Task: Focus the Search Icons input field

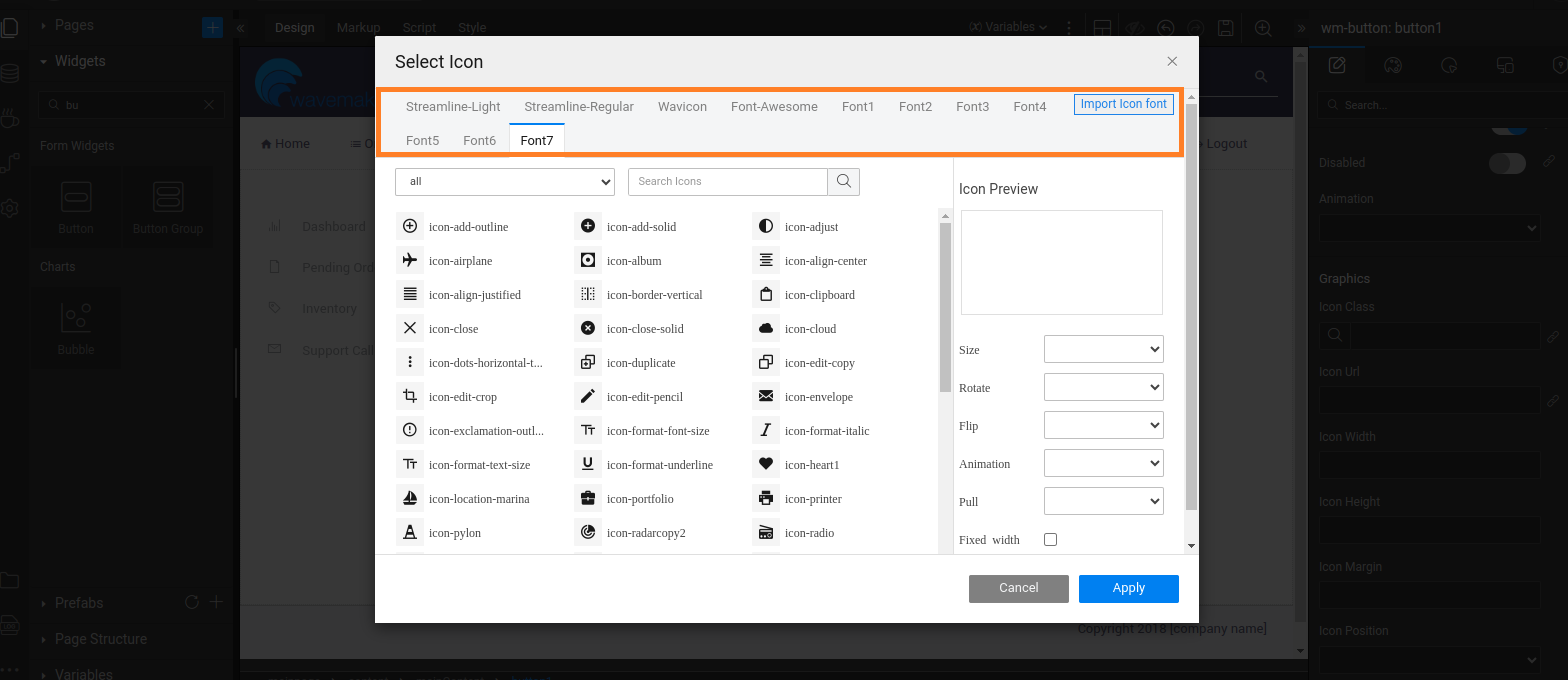Action: coord(727,181)
